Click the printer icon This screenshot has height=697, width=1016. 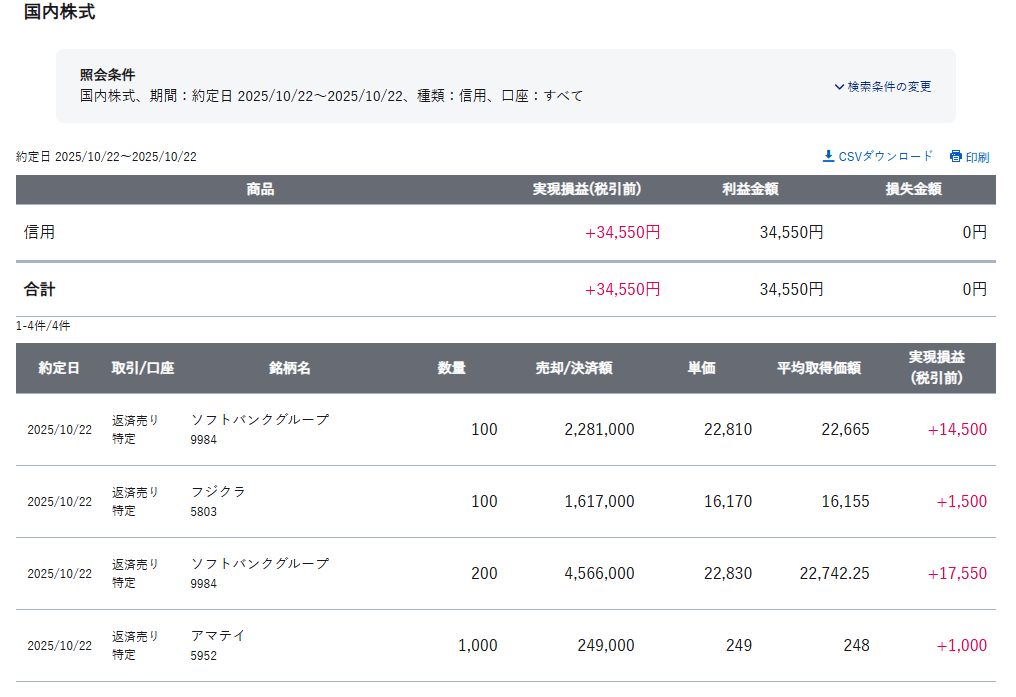coord(955,156)
